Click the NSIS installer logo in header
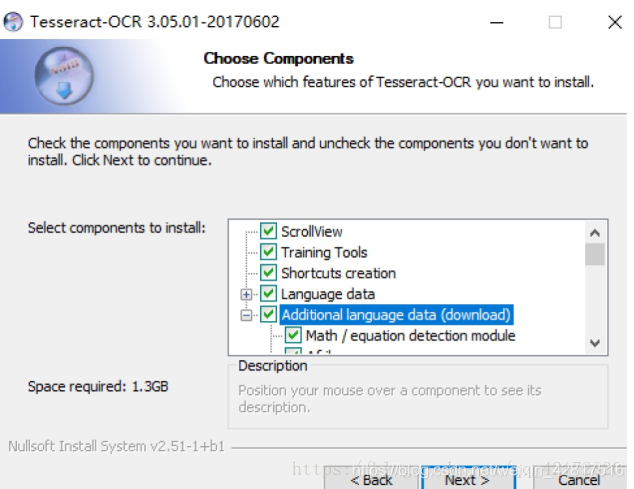This screenshot has width=634, height=489. (x=64, y=76)
